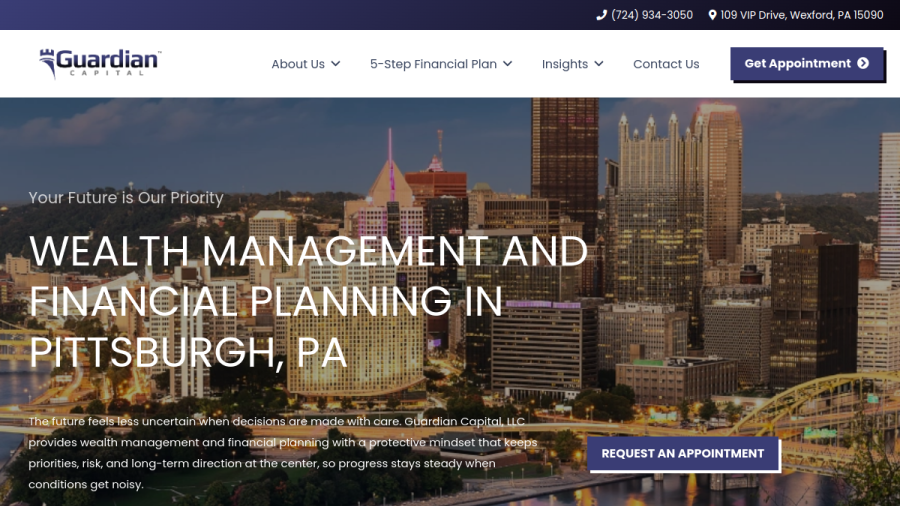Click the 'Your Future is Our Priority' tagline
The image size is (900, 506).
pos(126,197)
